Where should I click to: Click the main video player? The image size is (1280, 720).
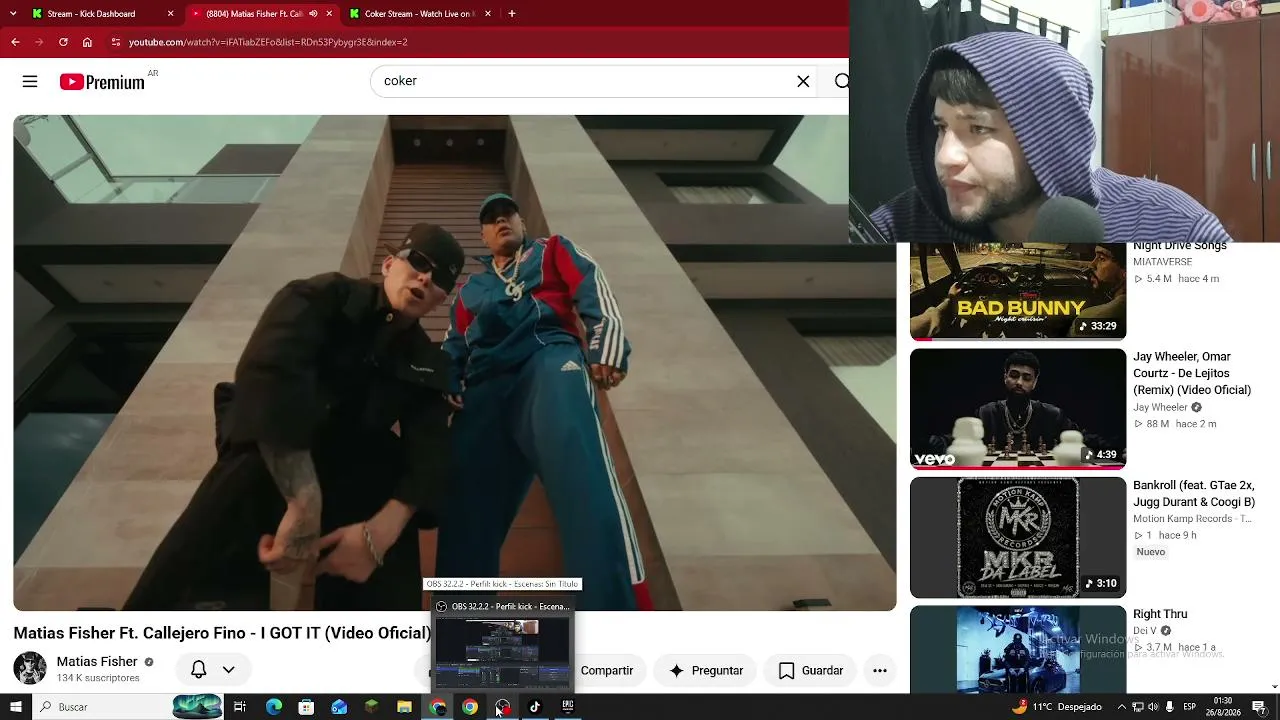[455, 363]
